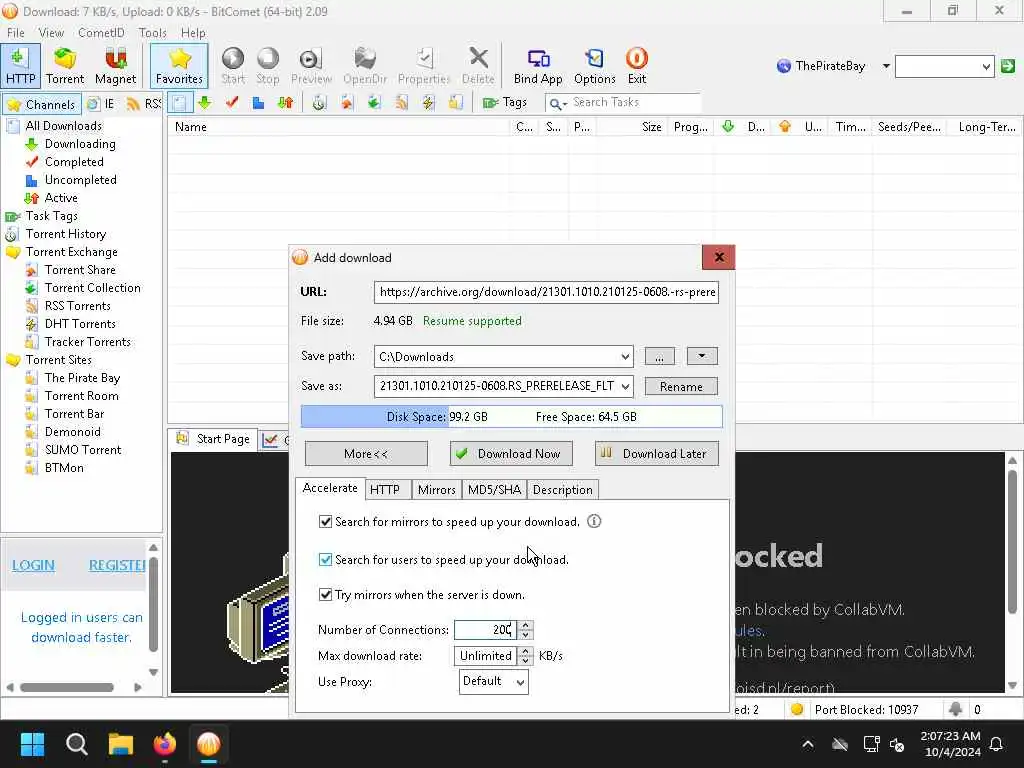Select the Downloading filter in sidebar
1024x768 pixels.
(x=80, y=144)
